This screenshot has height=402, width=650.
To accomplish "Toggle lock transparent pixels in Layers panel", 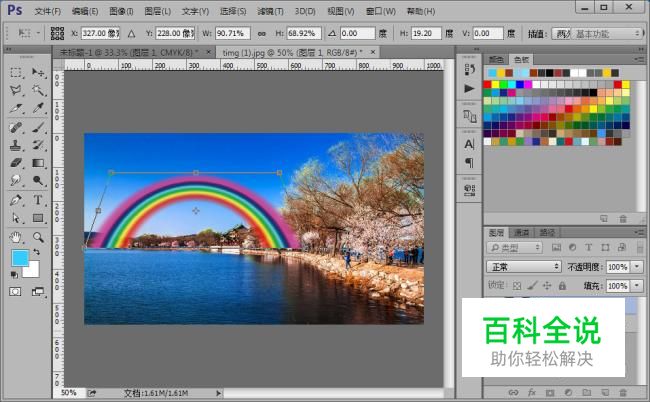I will (516, 286).
